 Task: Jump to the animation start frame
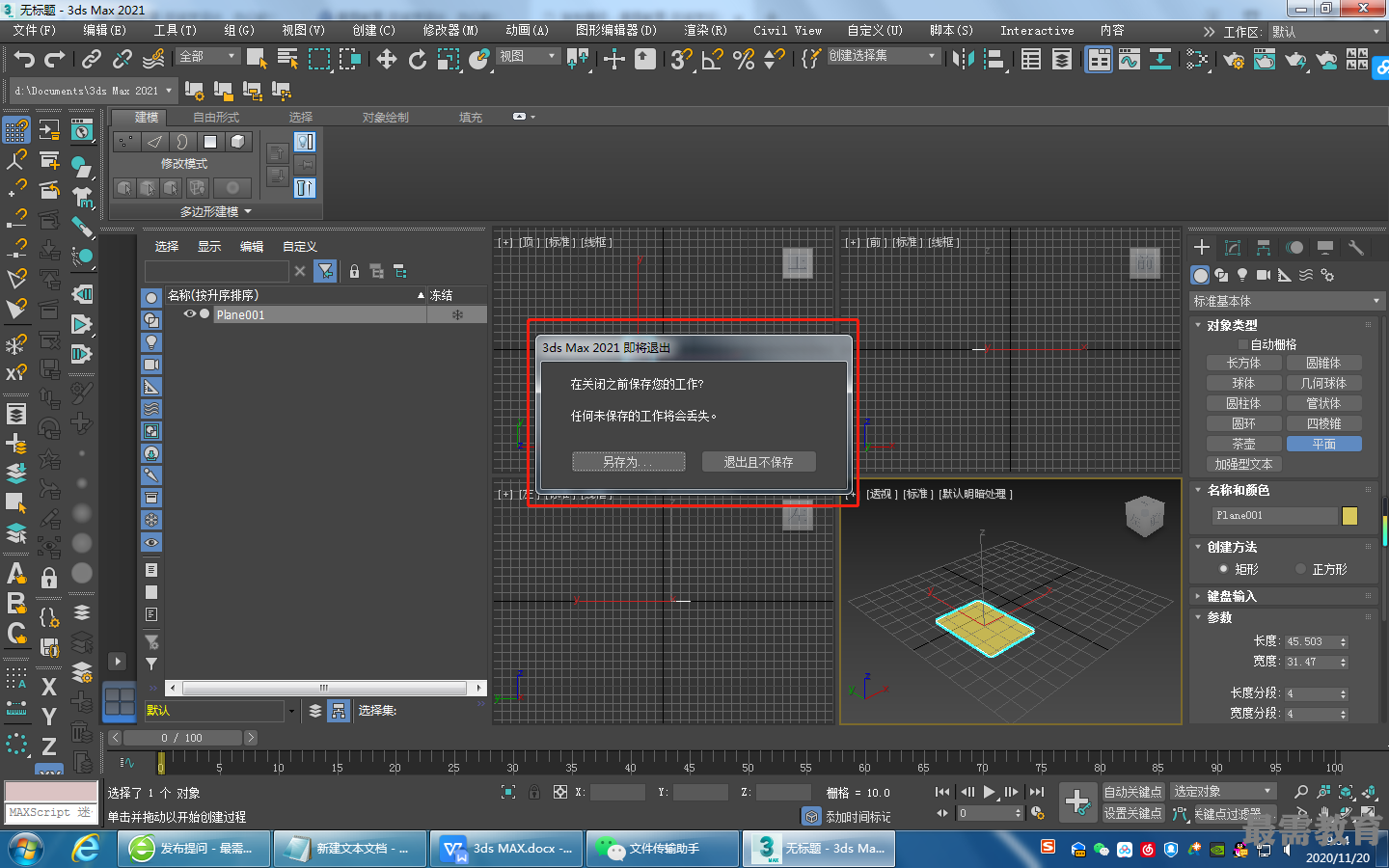[x=942, y=792]
